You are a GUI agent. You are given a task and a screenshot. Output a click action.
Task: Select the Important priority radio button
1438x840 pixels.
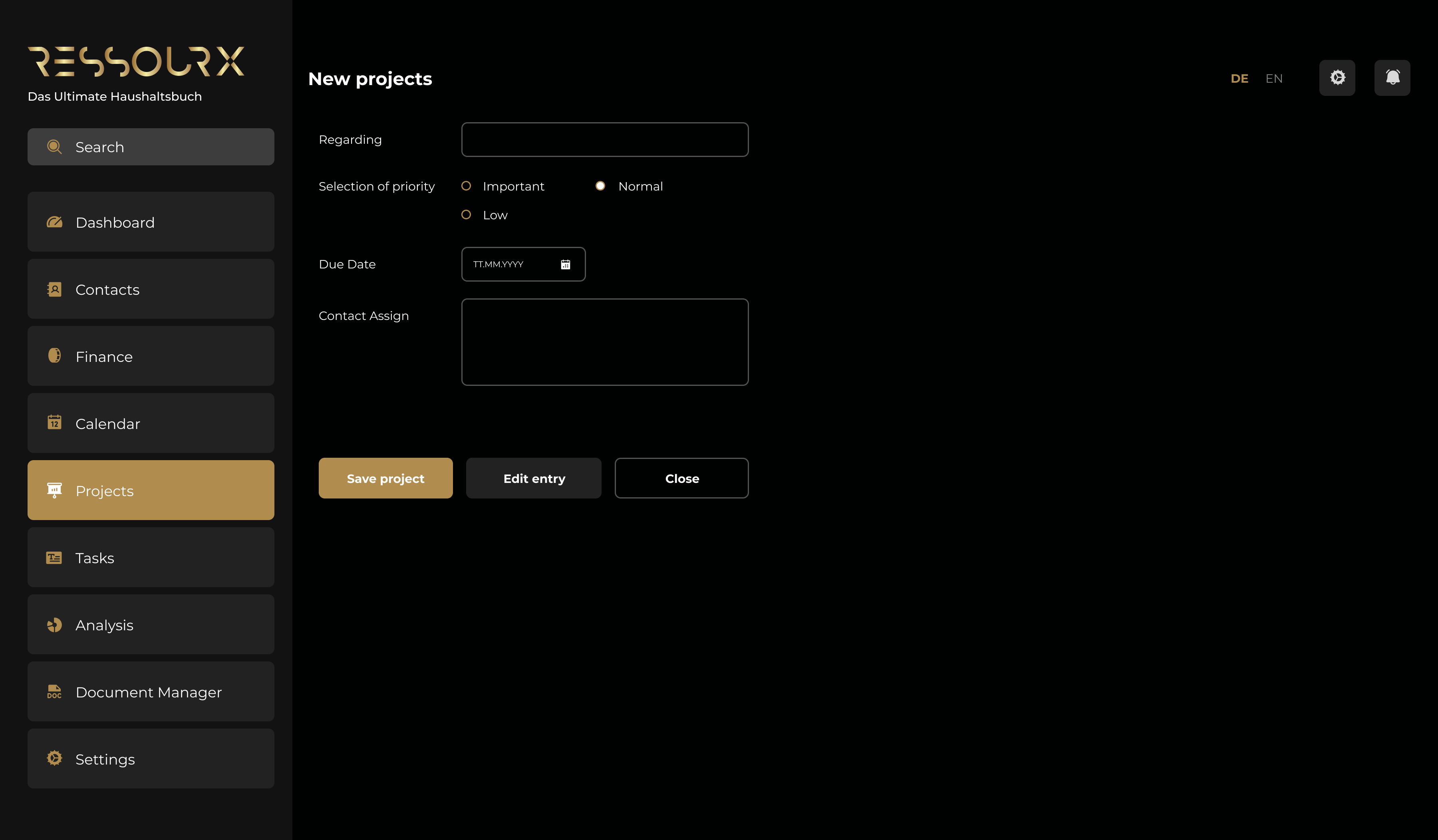tap(466, 186)
